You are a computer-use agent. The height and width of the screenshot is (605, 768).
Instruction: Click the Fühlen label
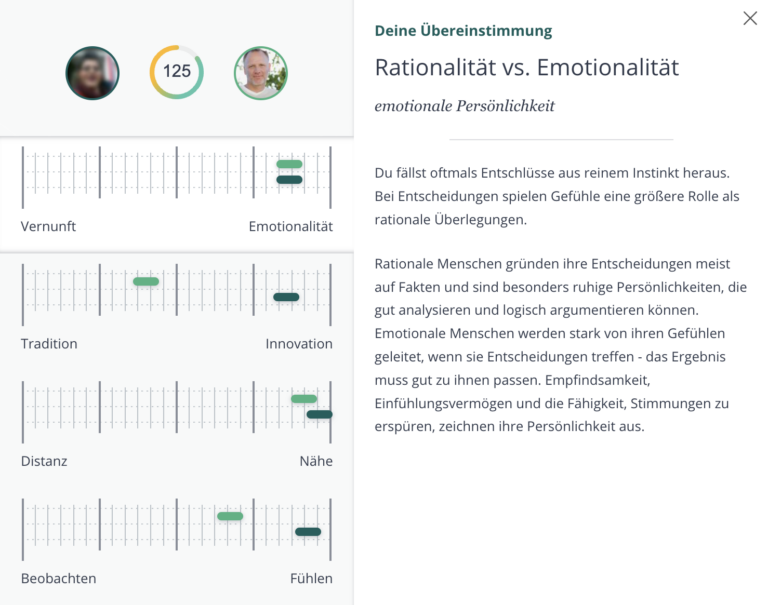[x=311, y=579]
